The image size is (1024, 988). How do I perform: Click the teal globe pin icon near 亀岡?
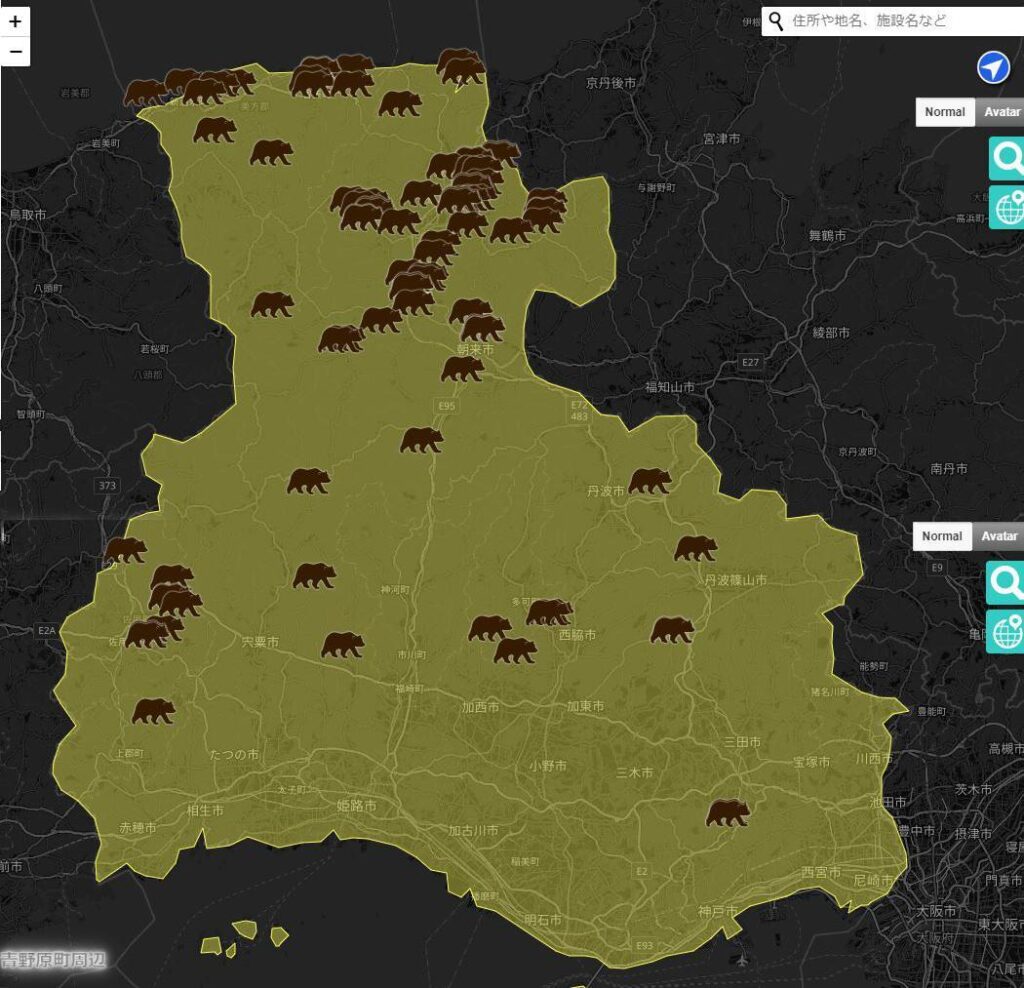[x=1005, y=631]
